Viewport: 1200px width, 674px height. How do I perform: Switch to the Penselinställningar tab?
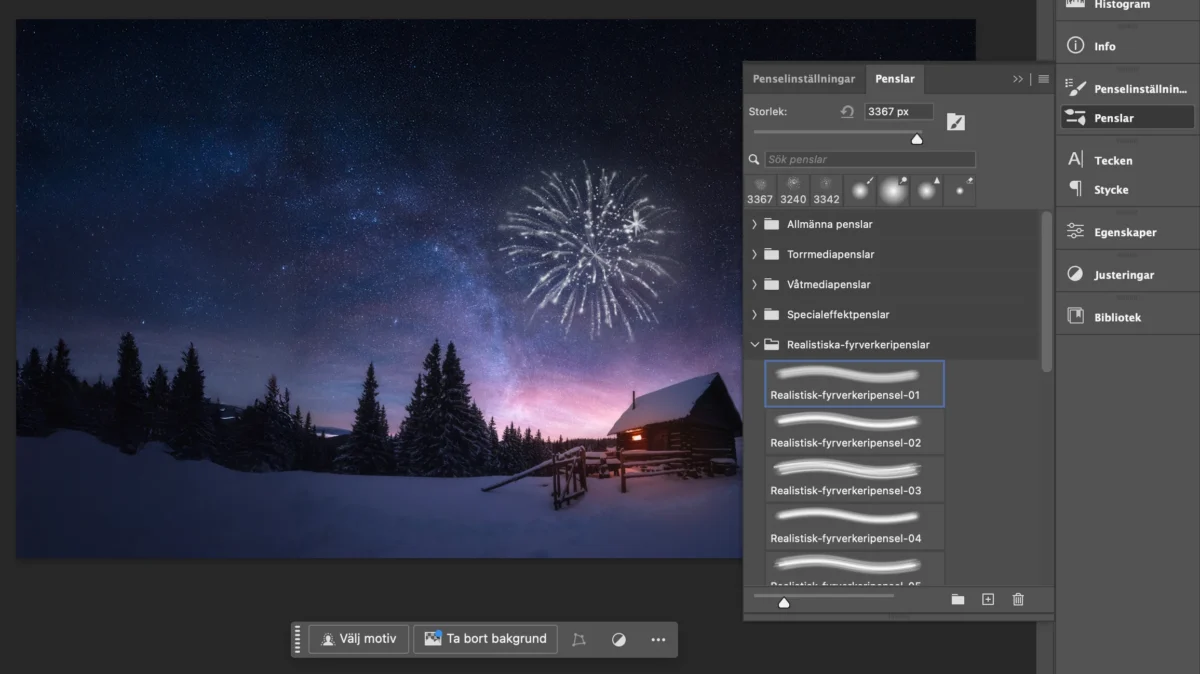[x=804, y=79]
